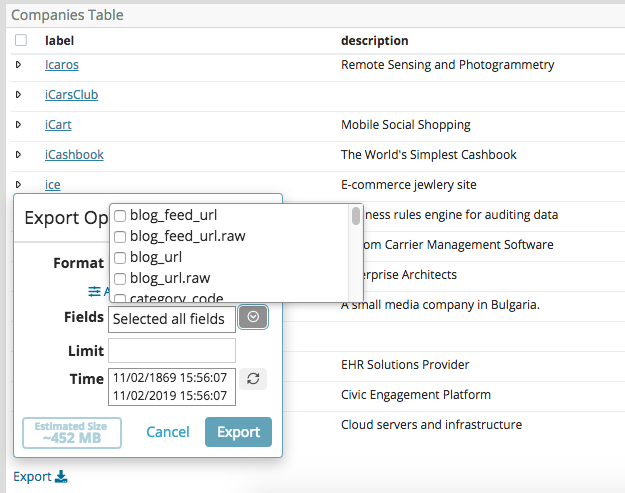Sort by the description column header
Viewport: 625px width, 493px height.
(x=374, y=41)
